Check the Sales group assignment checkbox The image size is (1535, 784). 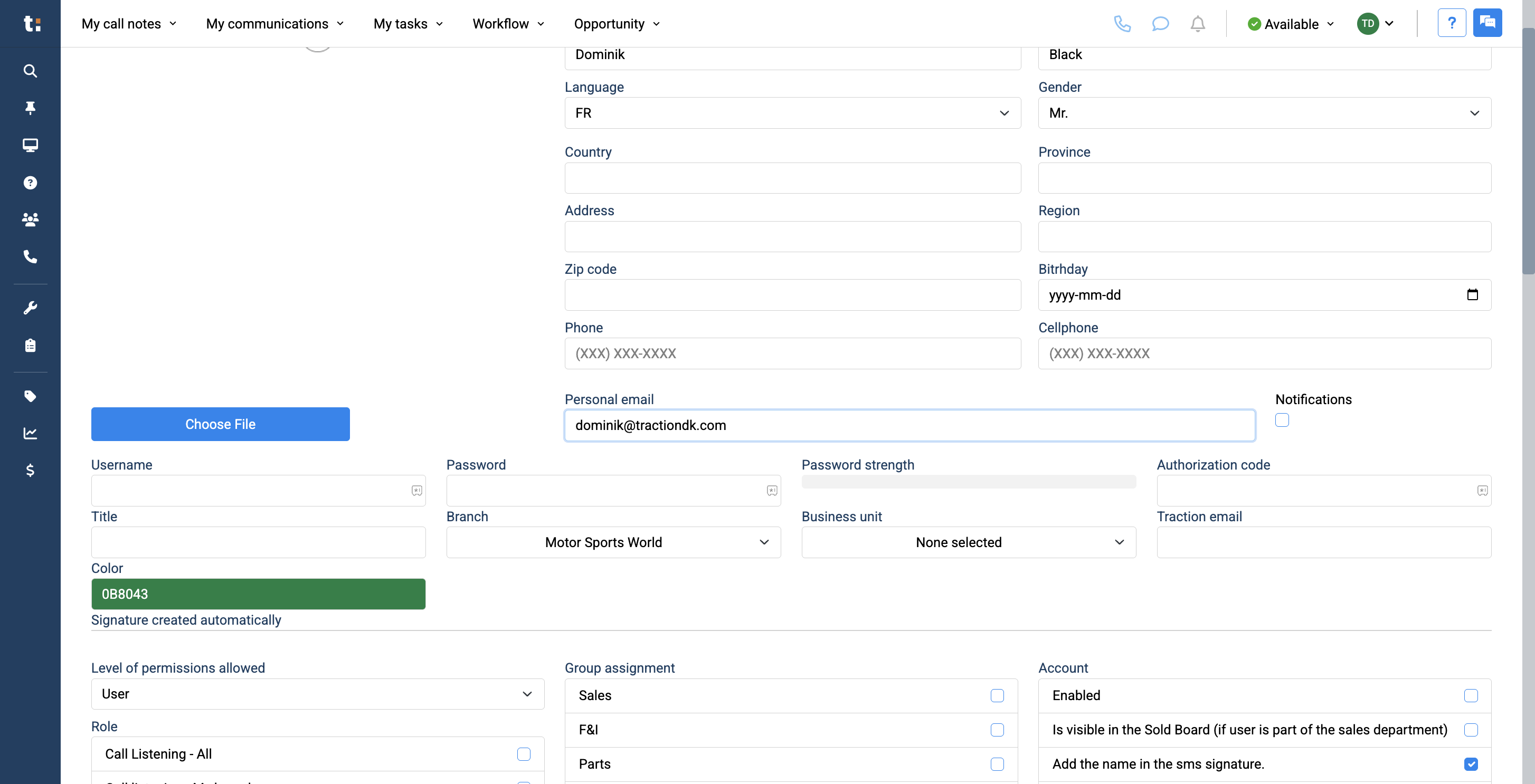(x=997, y=695)
